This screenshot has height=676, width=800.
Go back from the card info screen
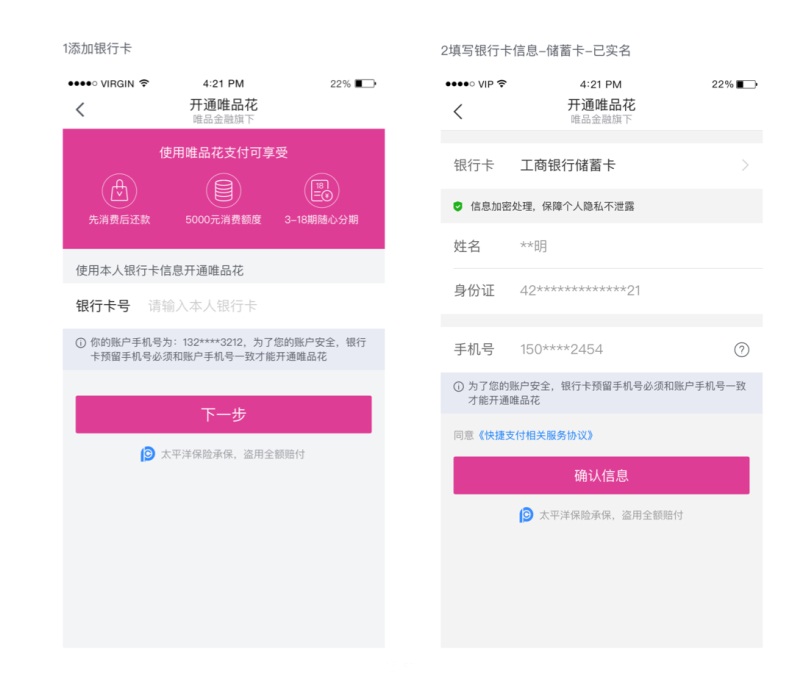(x=458, y=111)
